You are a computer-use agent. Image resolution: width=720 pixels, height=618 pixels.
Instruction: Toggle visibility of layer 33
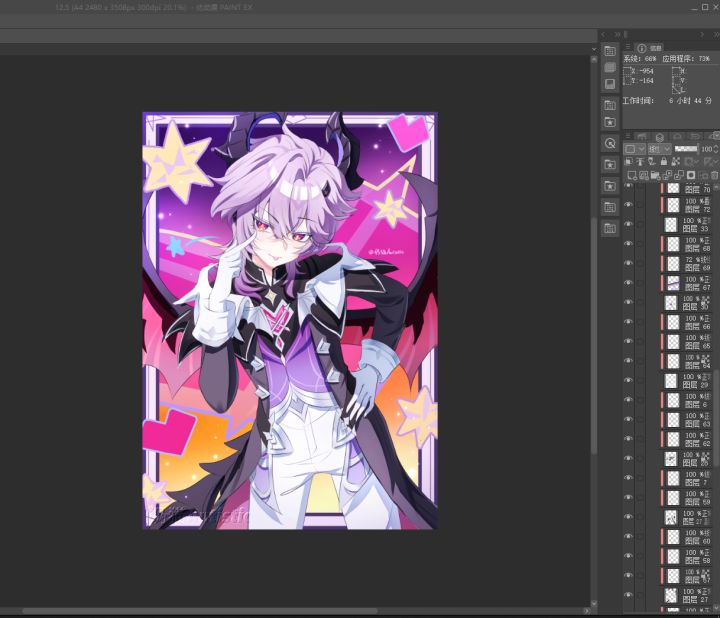(x=628, y=224)
